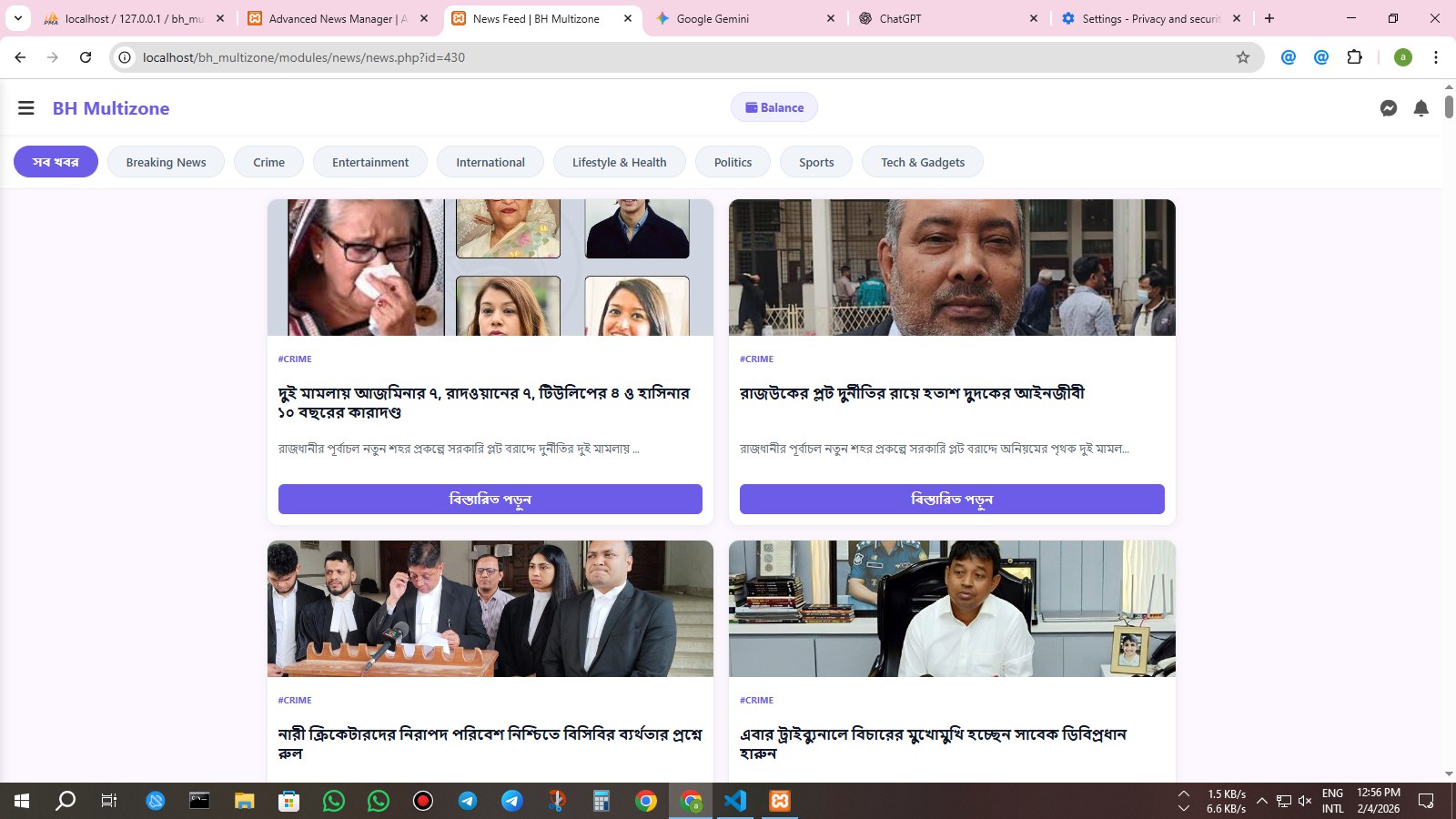Image resolution: width=1456 pixels, height=819 pixels.
Task: Open the browser extensions puzzle icon
Action: (x=1354, y=57)
